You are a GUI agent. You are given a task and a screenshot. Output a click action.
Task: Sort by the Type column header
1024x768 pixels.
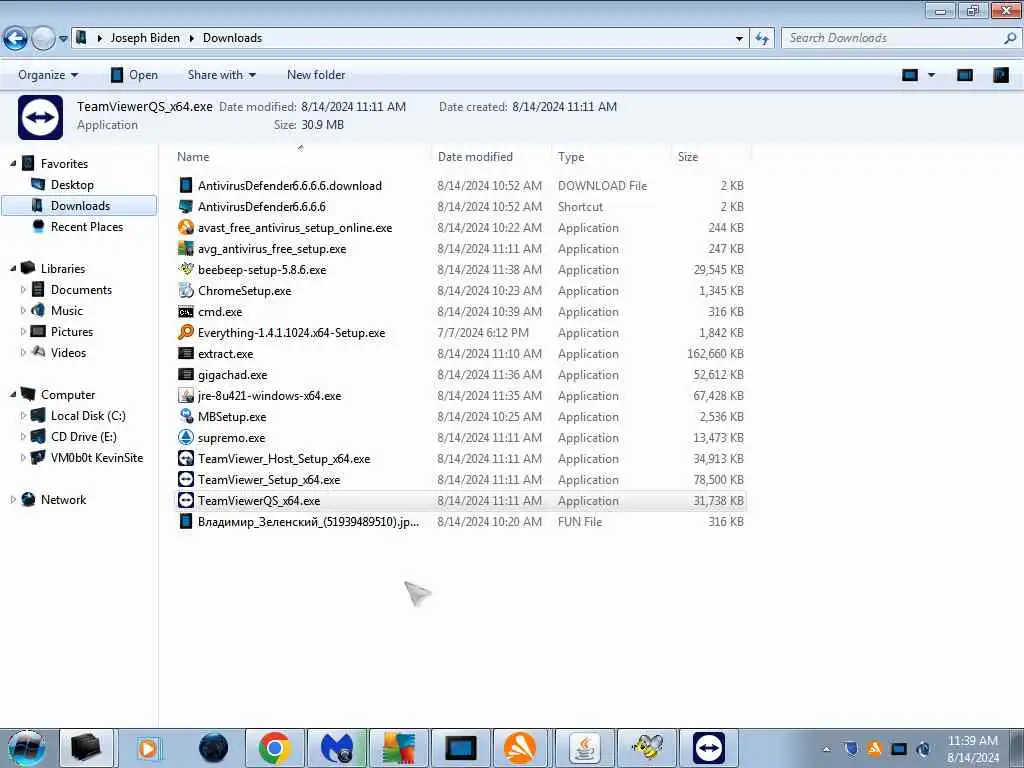coord(611,157)
